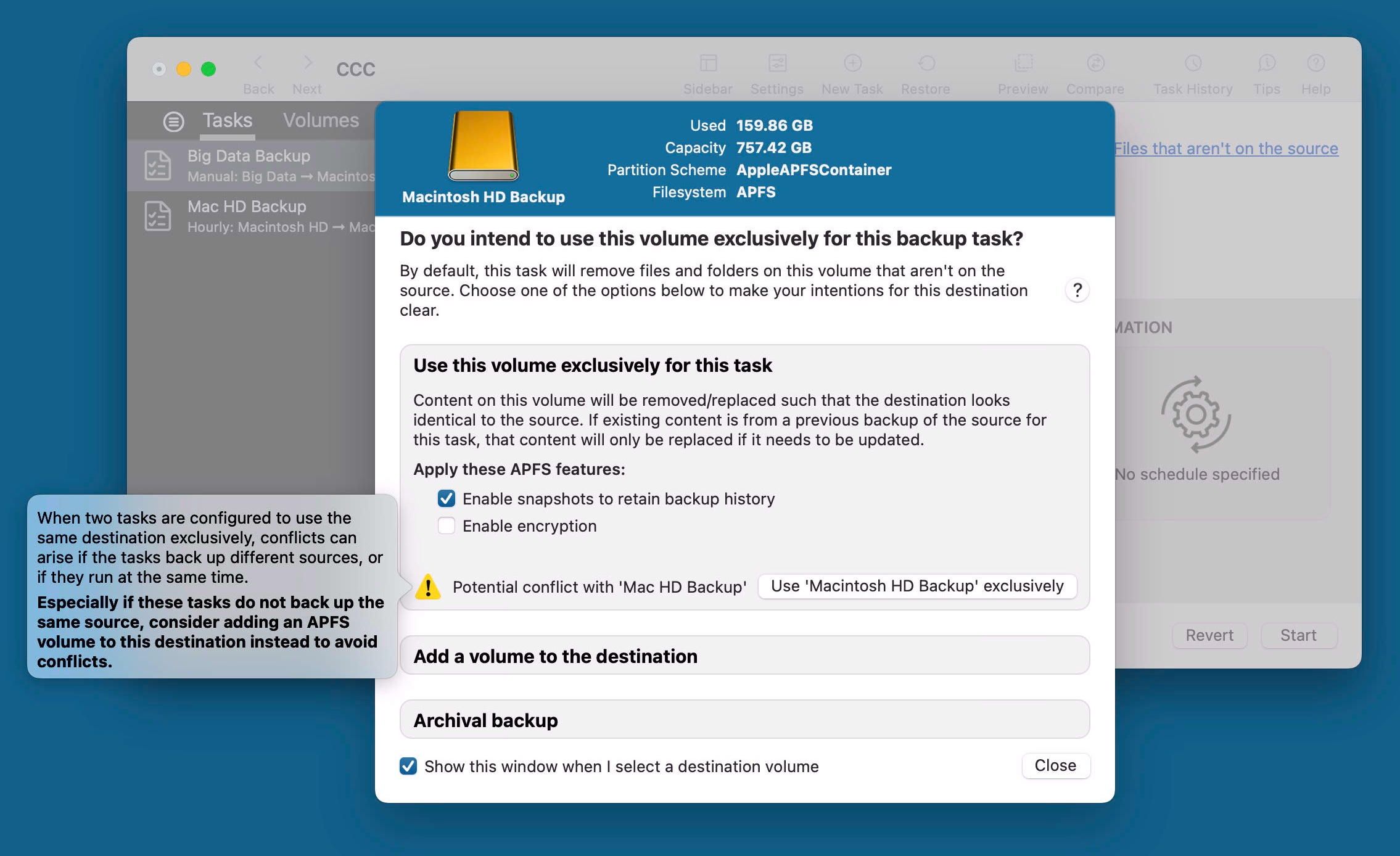
Task: Click the Big Data Backup task icon
Action: tap(158, 165)
